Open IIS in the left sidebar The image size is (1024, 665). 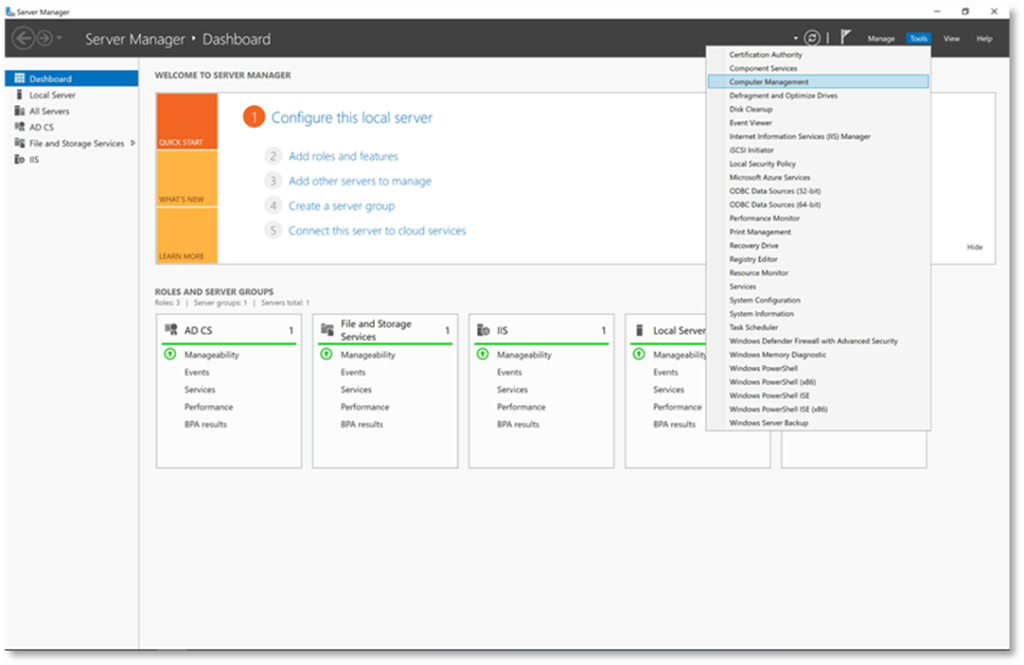(34, 159)
